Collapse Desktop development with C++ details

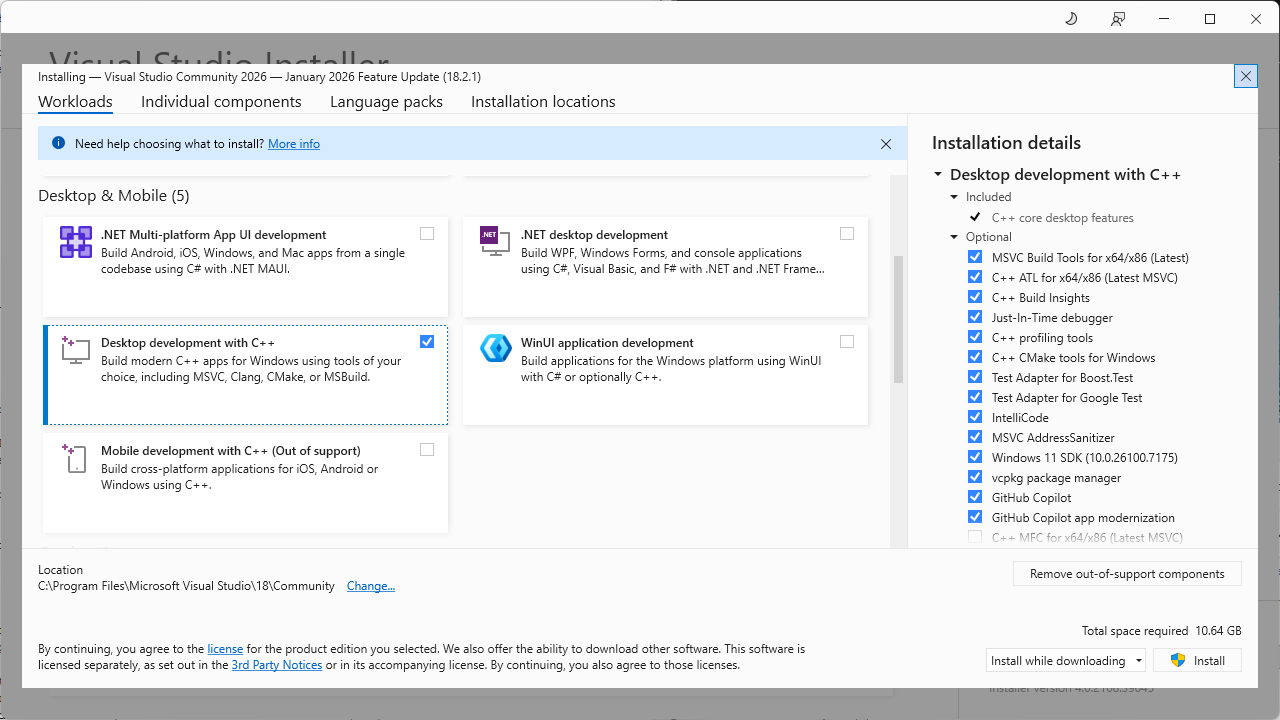click(938, 175)
